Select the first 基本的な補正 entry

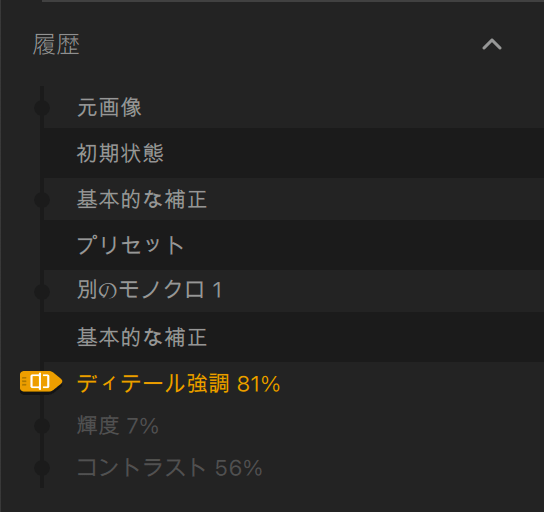(294, 199)
